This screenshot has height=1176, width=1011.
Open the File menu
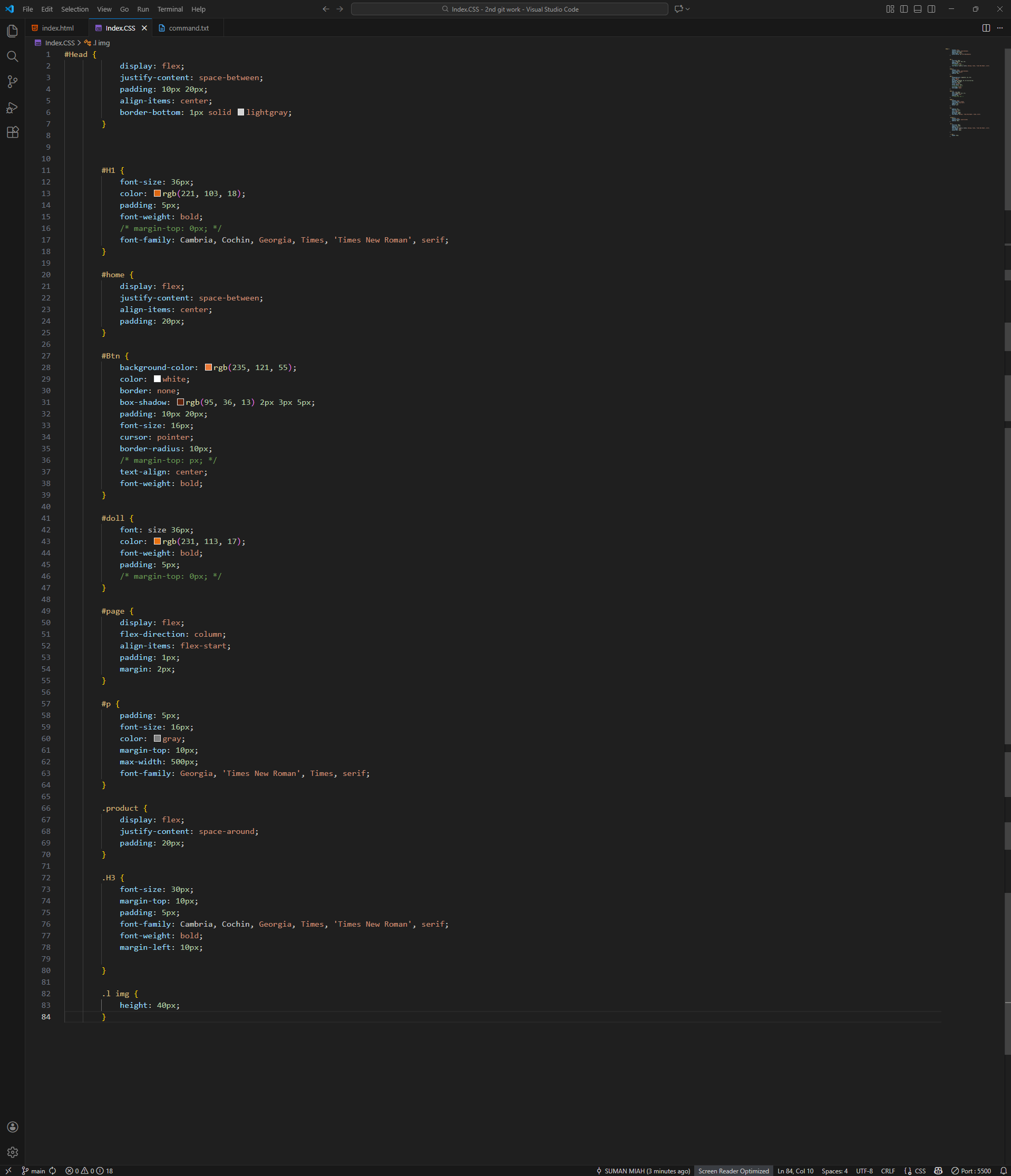pos(28,9)
